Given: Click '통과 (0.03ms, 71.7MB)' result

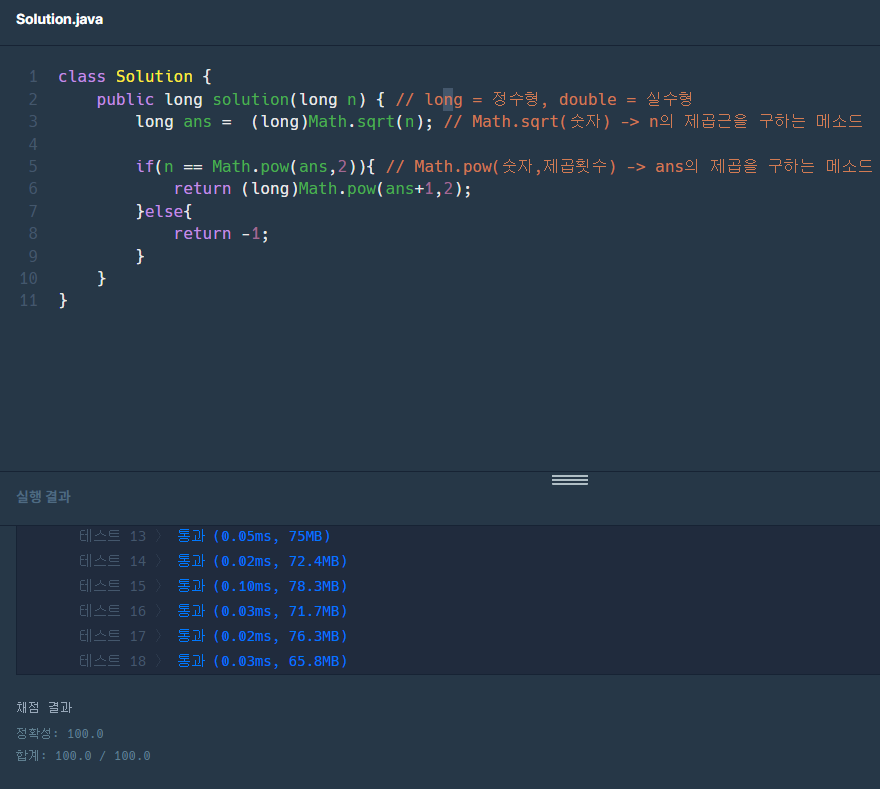Looking at the screenshot, I should (262, 611).
